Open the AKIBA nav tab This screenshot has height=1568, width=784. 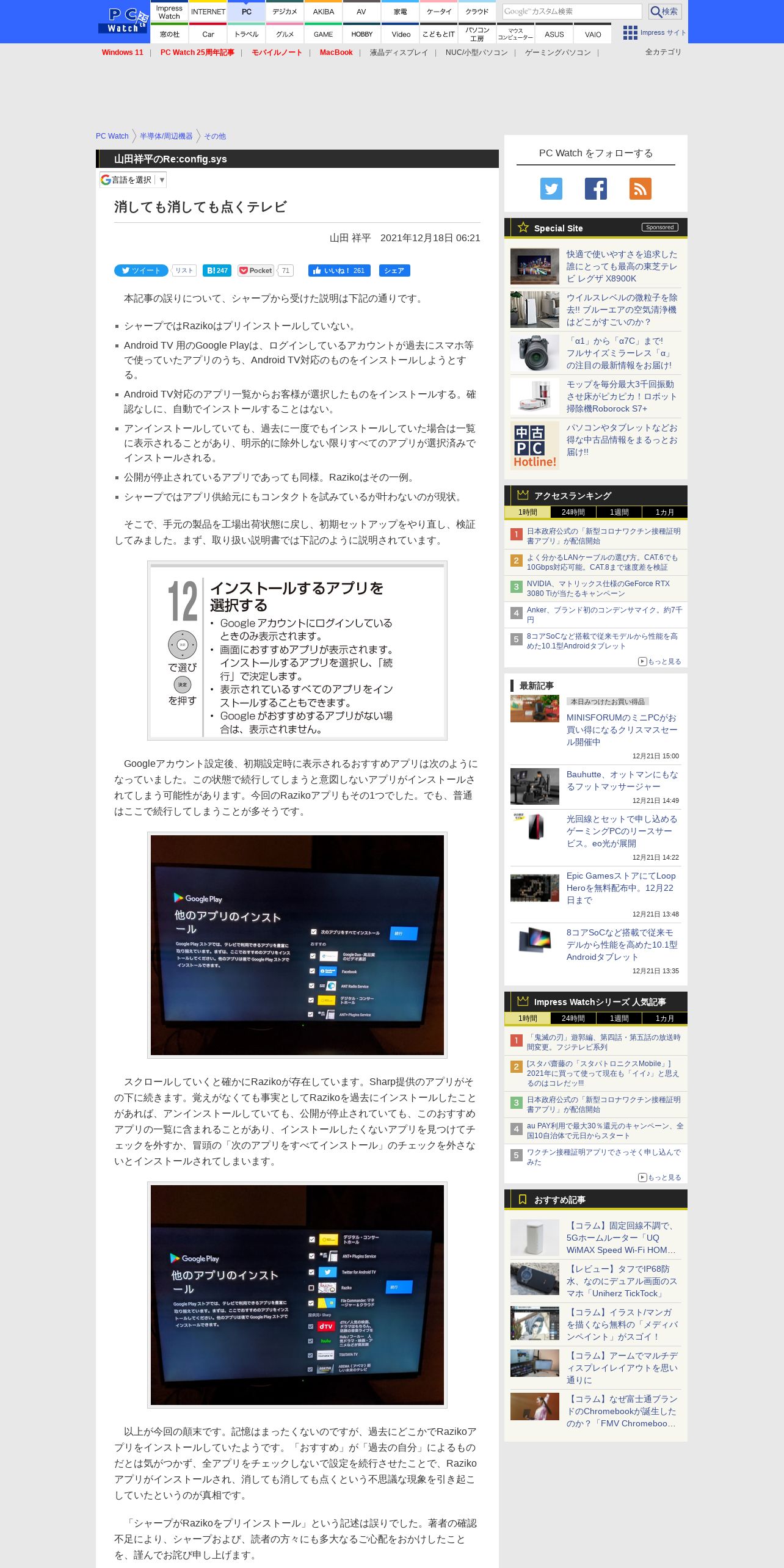point(323,12)
